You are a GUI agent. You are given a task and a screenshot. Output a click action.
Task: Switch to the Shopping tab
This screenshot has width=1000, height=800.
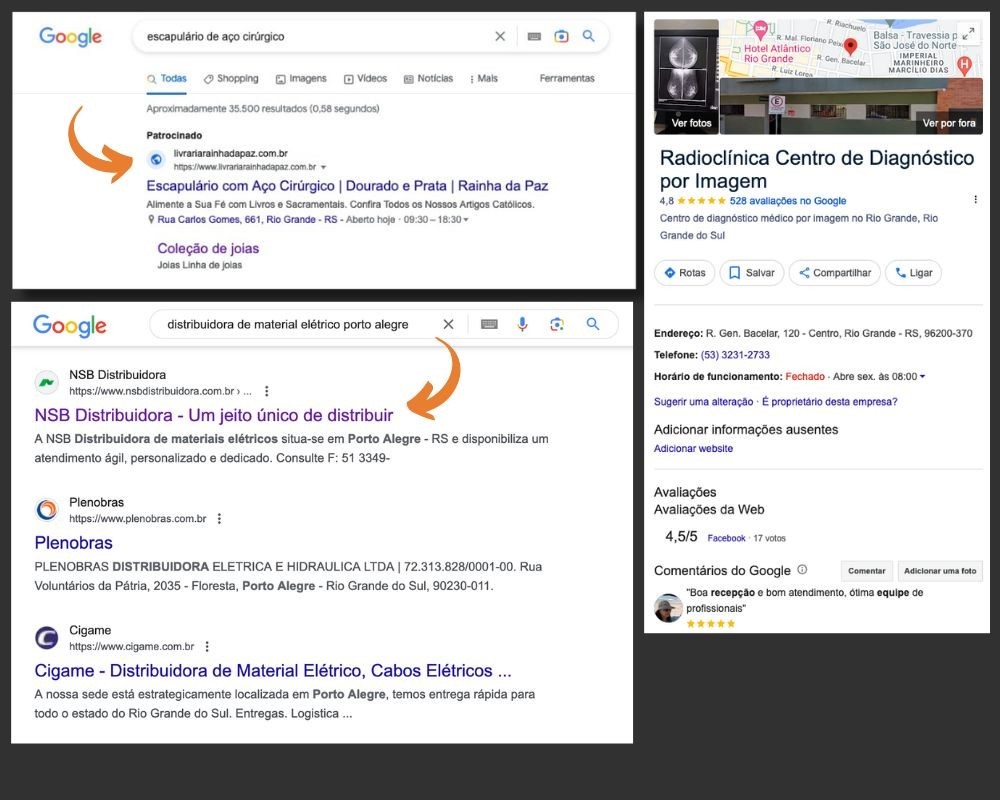click(x=231, y=79)
